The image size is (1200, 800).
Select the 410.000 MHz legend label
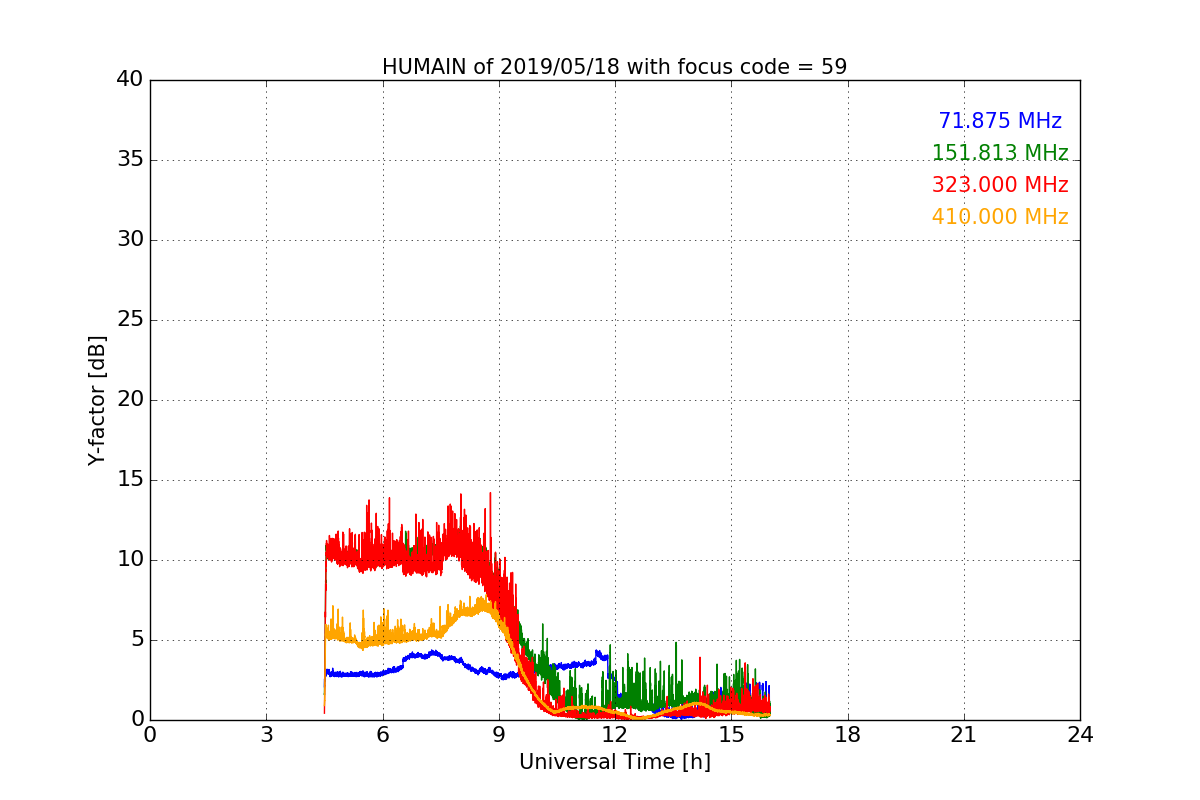point(1000,217)
